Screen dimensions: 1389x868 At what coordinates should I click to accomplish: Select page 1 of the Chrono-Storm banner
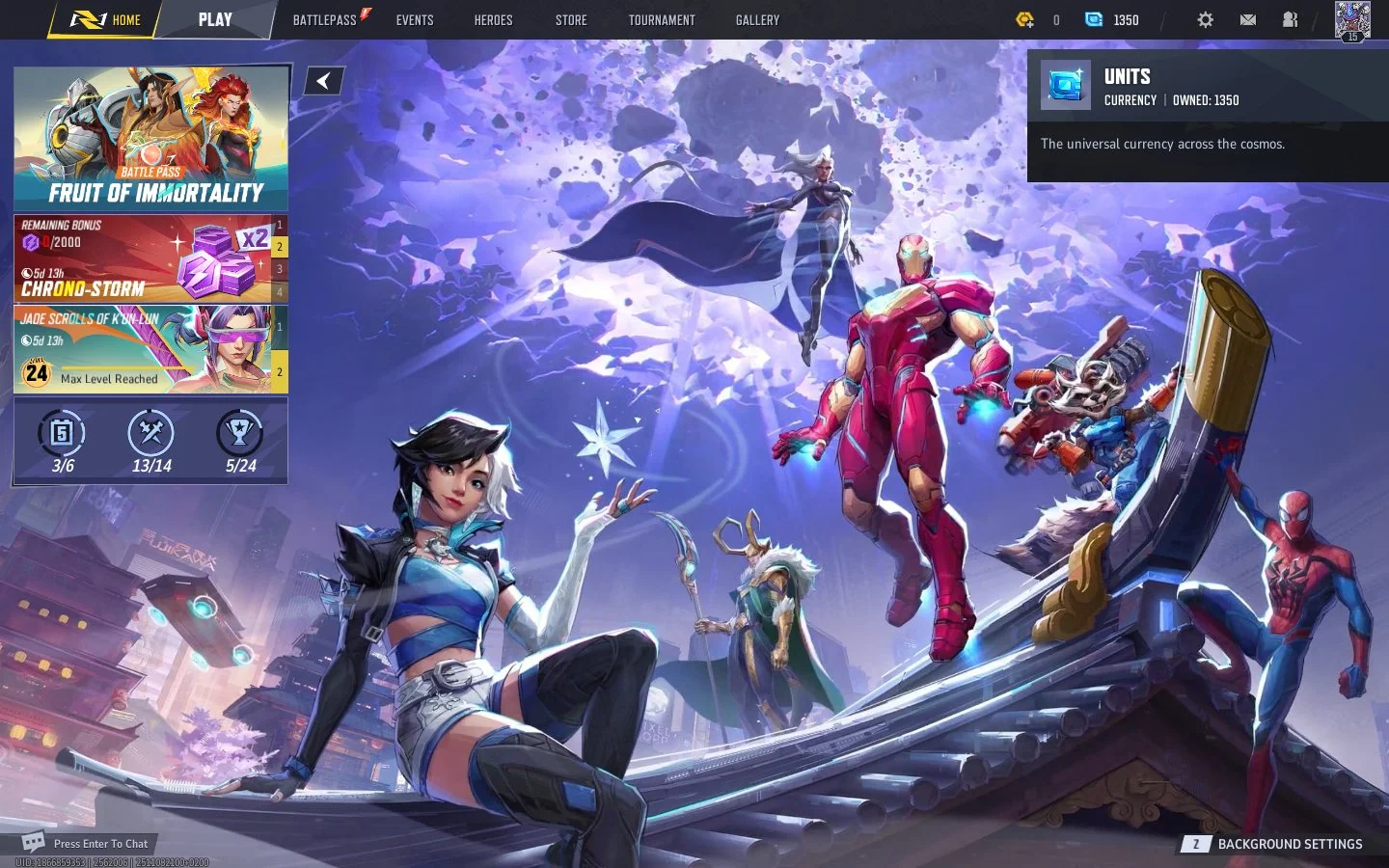click(x=280, y=225)
